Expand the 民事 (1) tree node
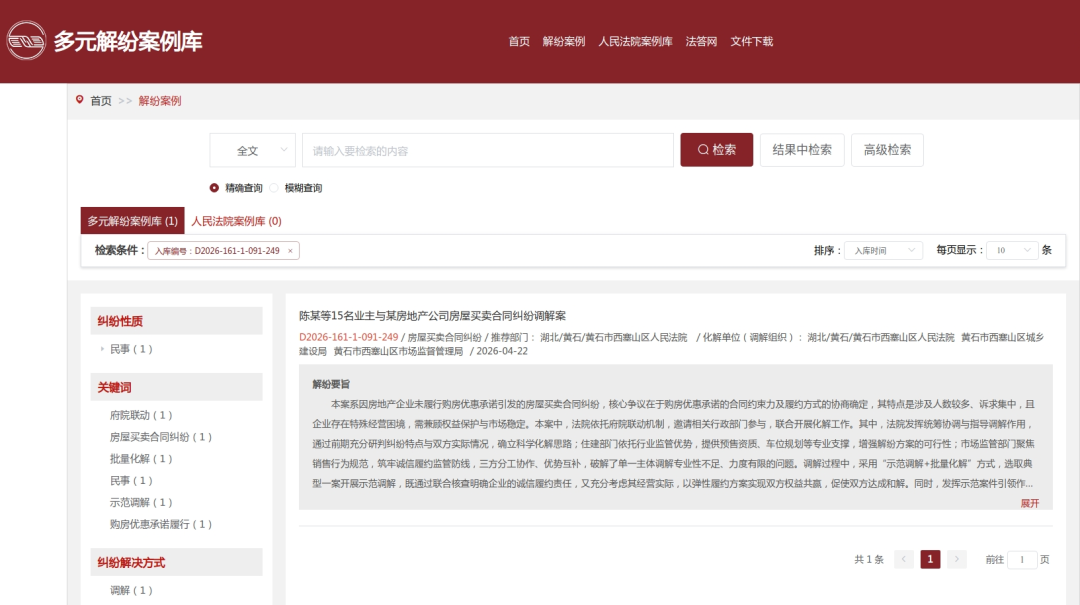1080x605 pixels. pyautogui.click(x=102, y=349)
